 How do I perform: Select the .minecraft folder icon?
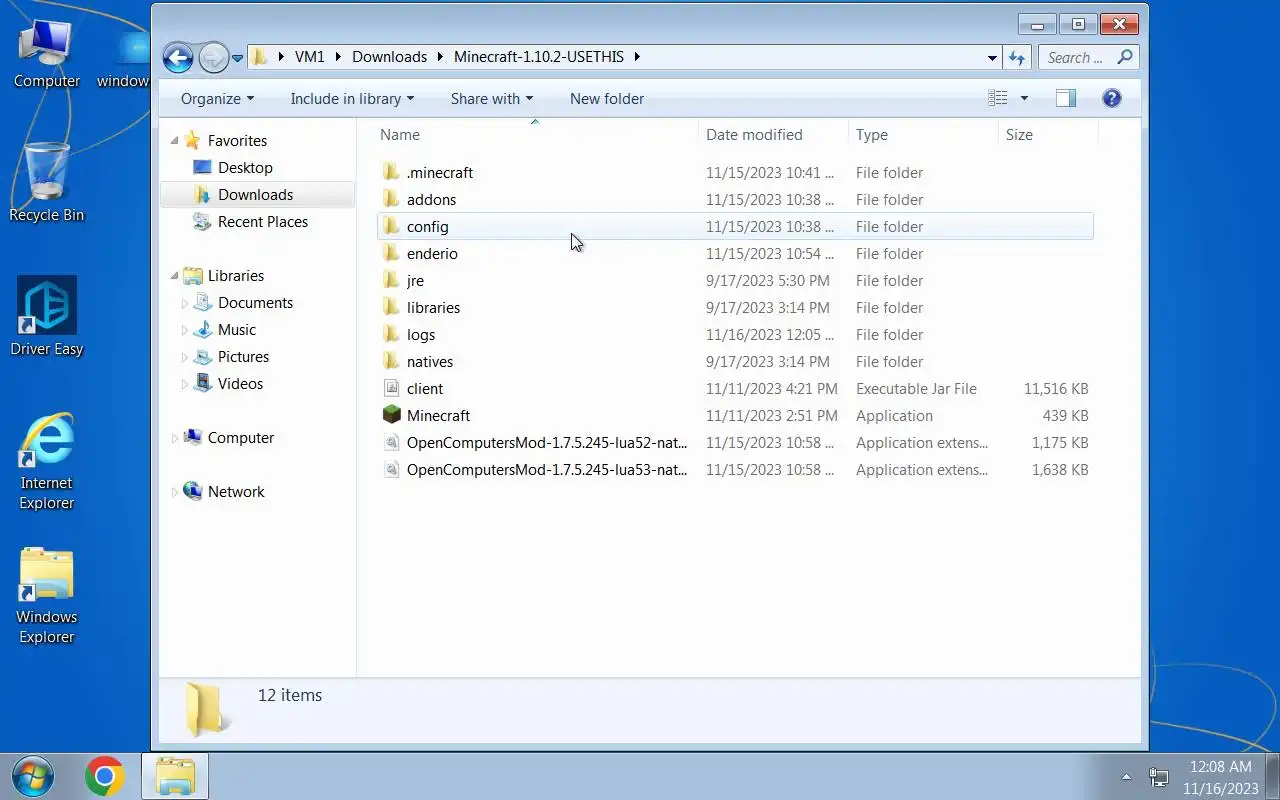392,172
